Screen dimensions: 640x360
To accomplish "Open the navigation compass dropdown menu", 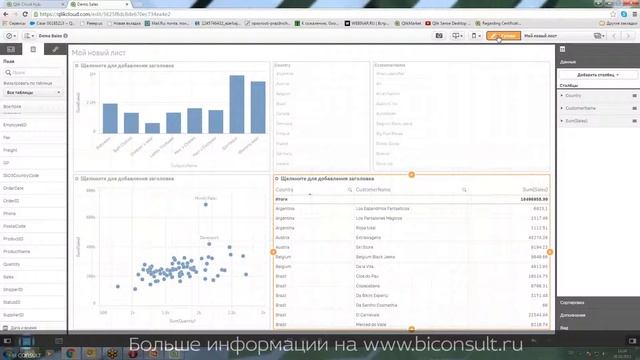I will coord(11,36).
